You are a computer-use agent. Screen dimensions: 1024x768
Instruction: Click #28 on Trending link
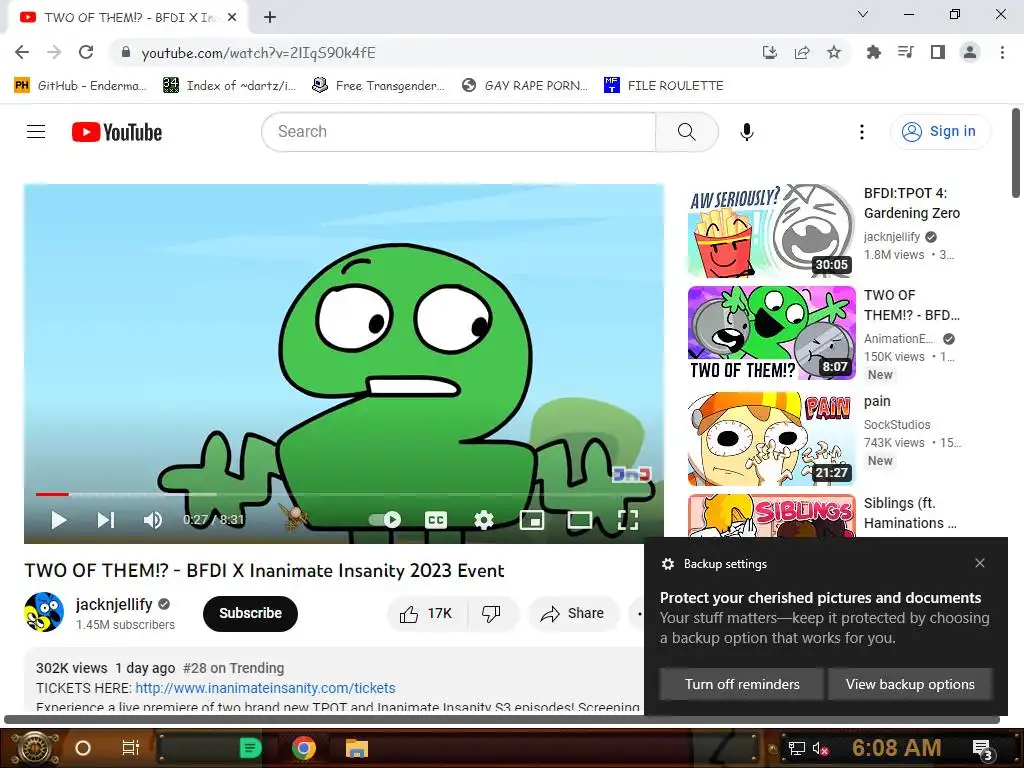tap(233, 668)
